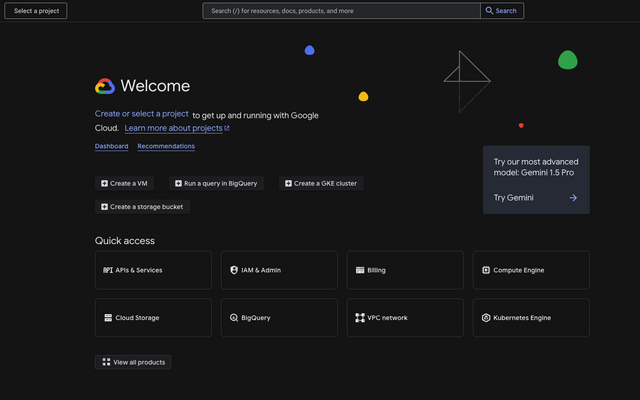The height and width of the screenshot is (400, 640).
Task: Click the View all products label
Action: coord(139,362)
